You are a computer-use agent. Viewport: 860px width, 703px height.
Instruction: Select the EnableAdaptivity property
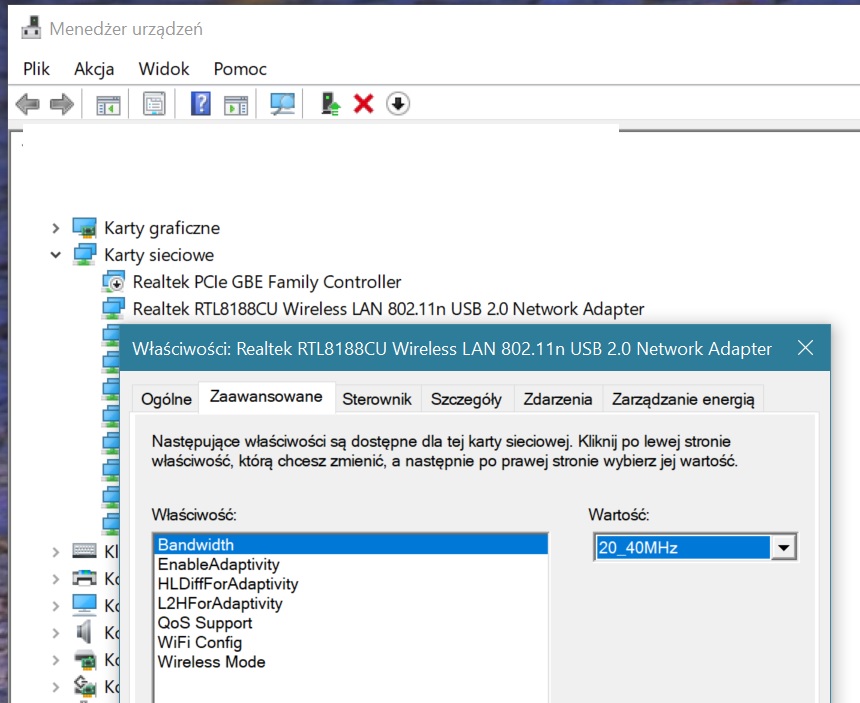point(351,564)
